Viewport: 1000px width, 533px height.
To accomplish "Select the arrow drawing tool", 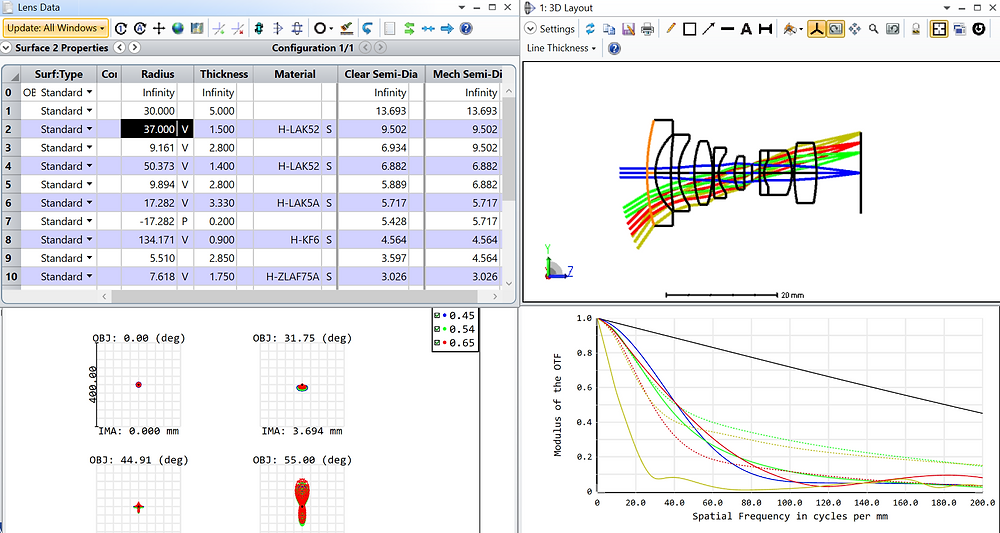I will [708, 29].
